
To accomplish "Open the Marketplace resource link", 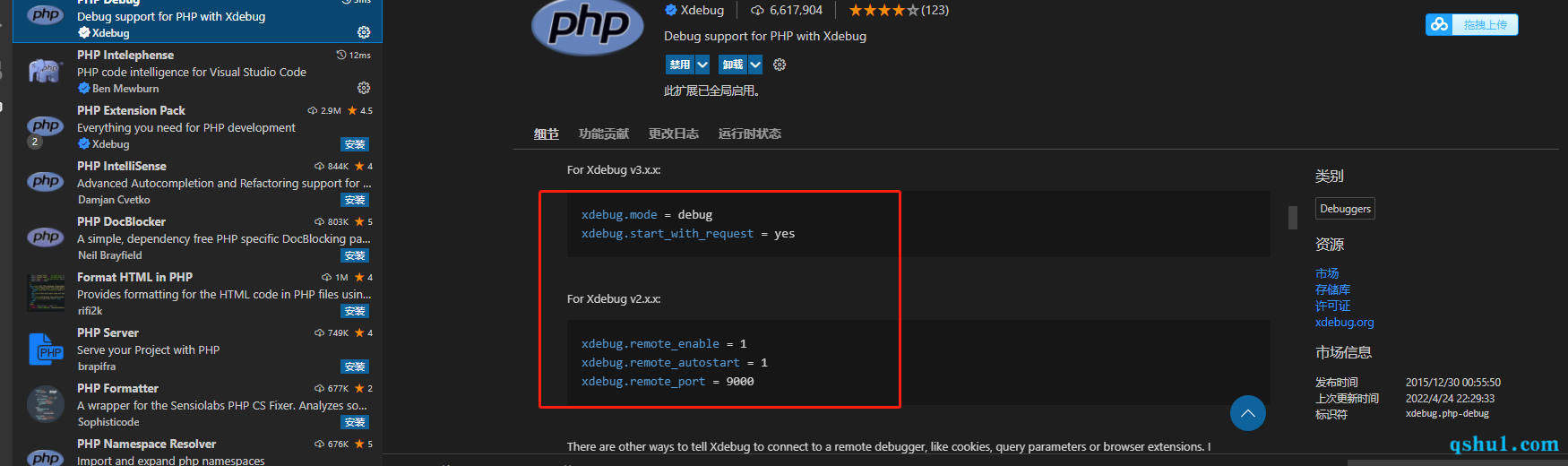I will 1327,273.
